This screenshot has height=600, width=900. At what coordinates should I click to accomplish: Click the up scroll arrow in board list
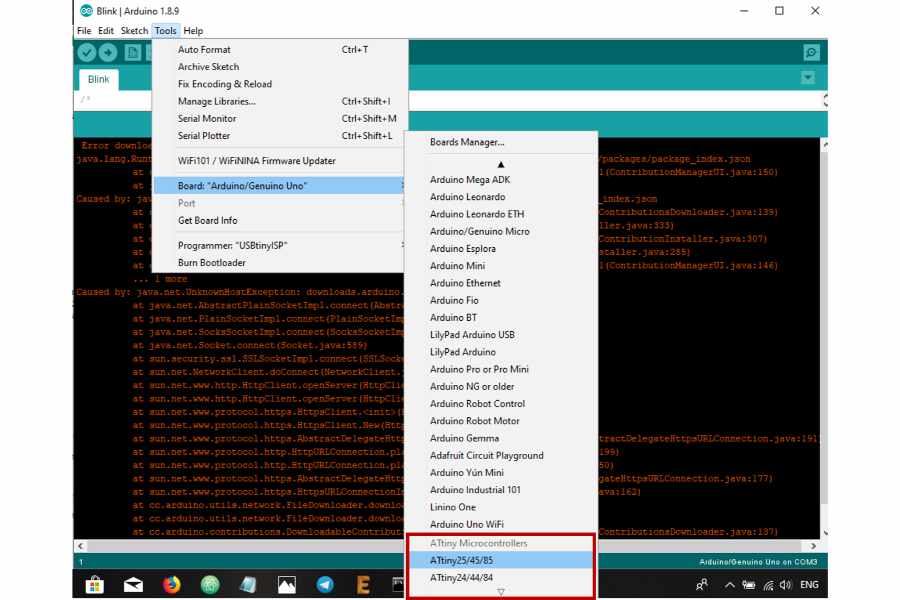coord(501,164)
